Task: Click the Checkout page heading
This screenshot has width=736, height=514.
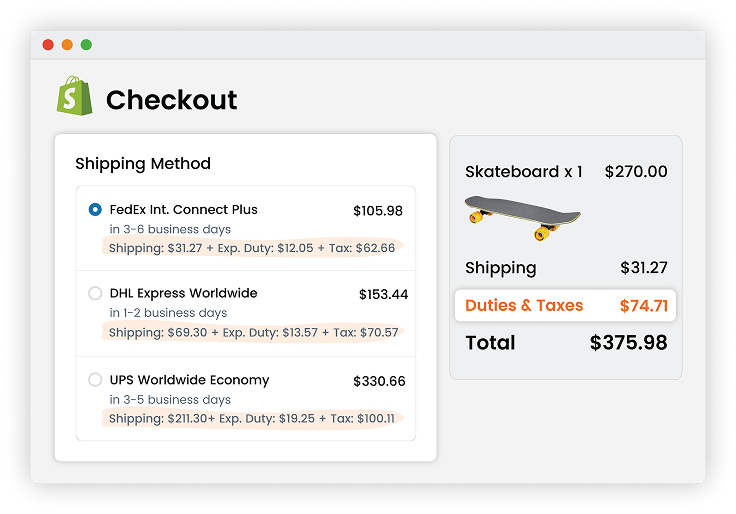Action: tap(171, 100)
